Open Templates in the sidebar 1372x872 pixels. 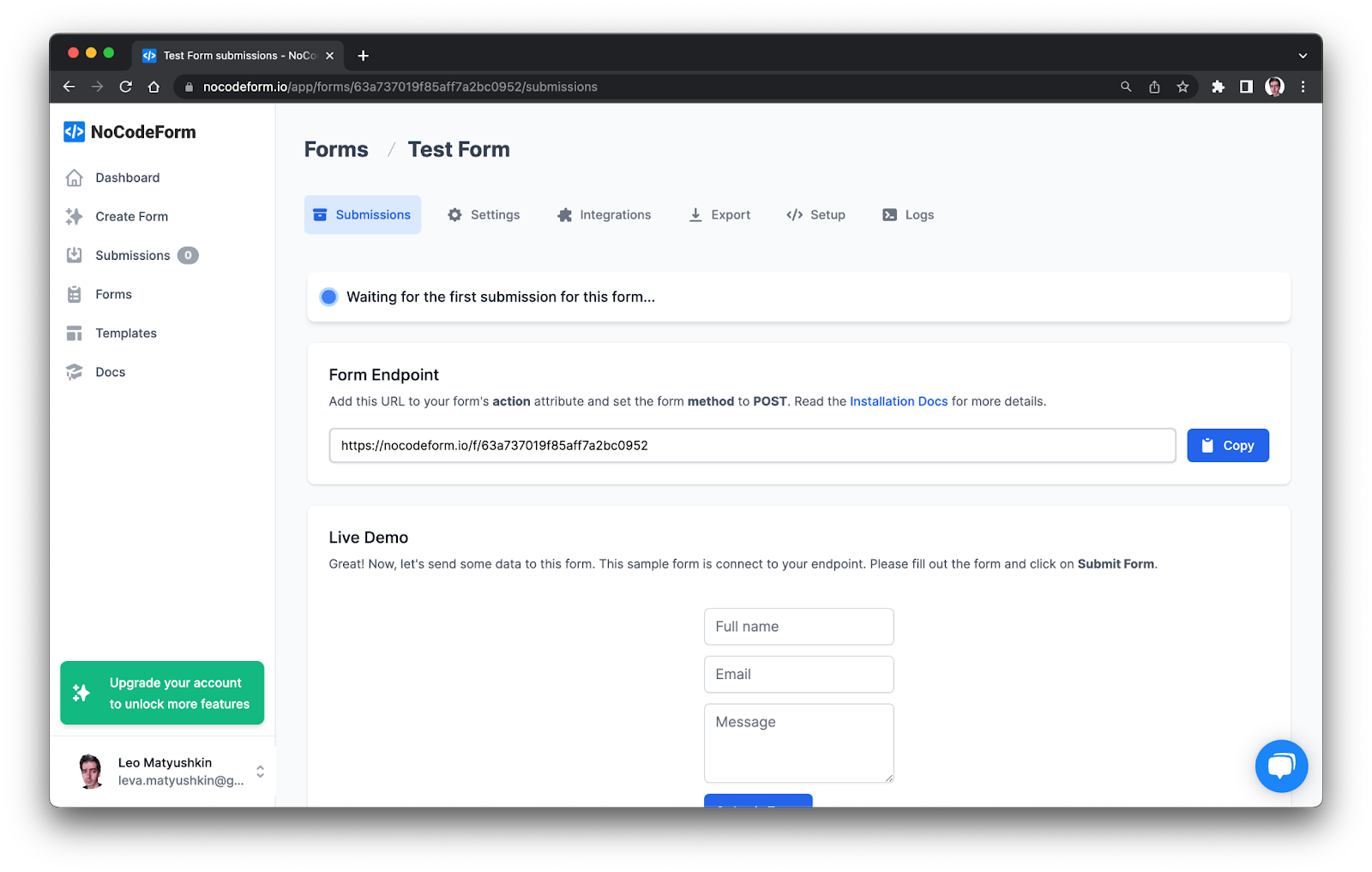pyautogui.click(x=126, y=333)
